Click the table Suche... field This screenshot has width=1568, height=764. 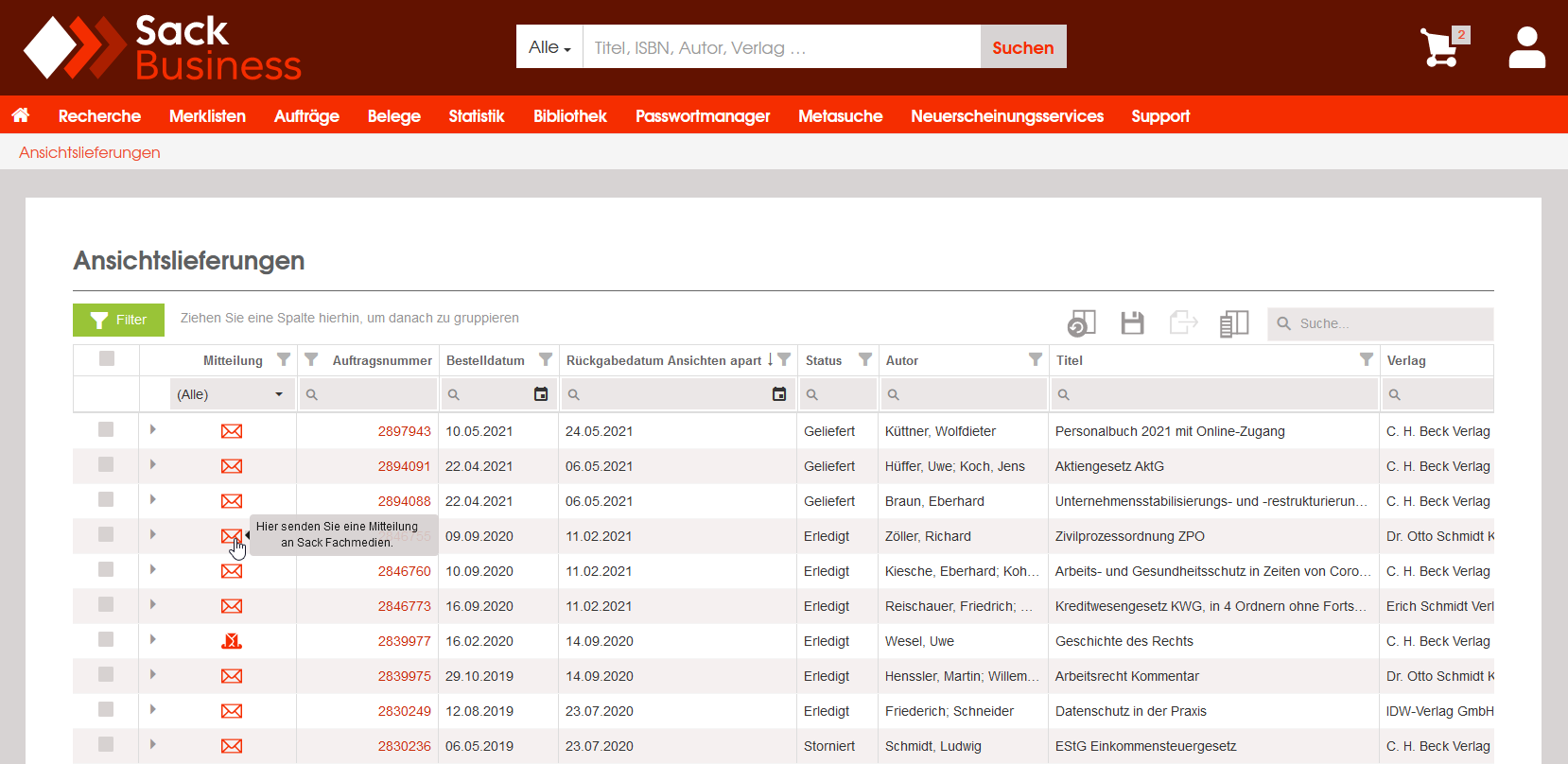[x=1381, y=323]
